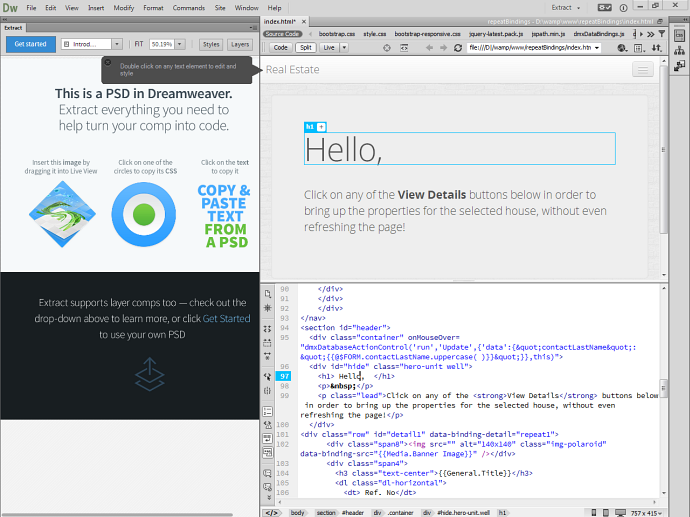The height and width of the screenshot is (517, 690).
Task: Show more related files double chevron
Action: [651, 34]
